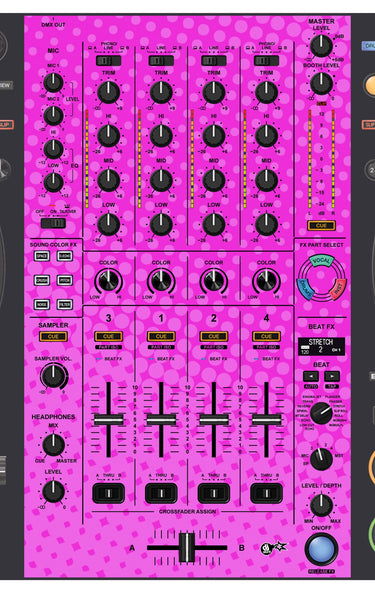The height and width of the screenshot is (596, 375).
Task: Toggle channel 4 input selector switch
Action: click(x=266, y=61)
